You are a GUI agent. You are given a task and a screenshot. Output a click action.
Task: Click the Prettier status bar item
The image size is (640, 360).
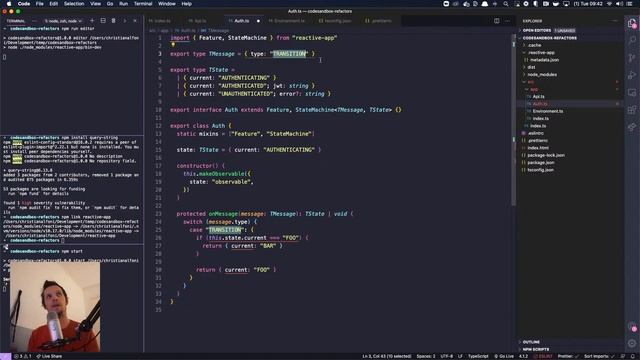[x=568, y=356]
